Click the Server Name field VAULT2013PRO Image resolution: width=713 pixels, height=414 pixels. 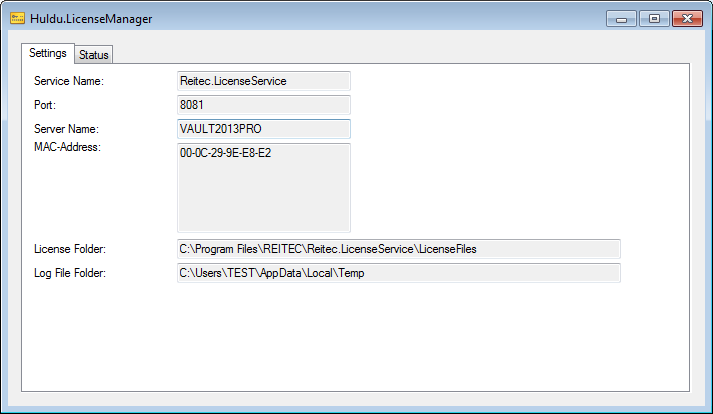point(263,129)
